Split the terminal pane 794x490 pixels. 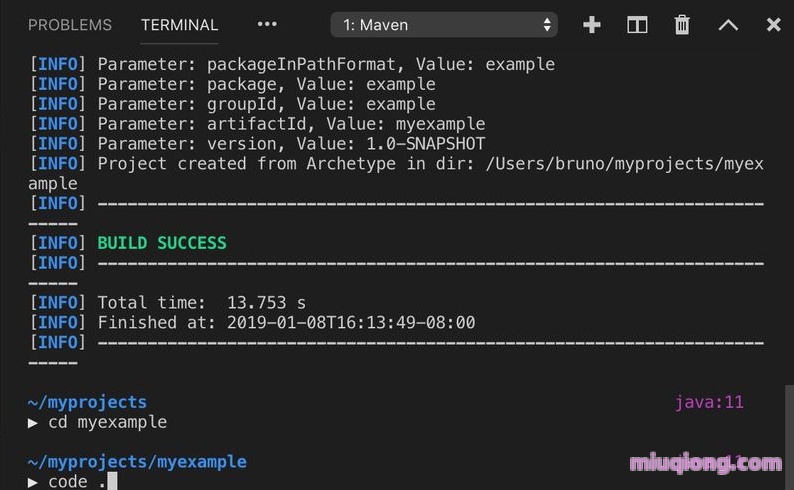click(x=637, y=25)
